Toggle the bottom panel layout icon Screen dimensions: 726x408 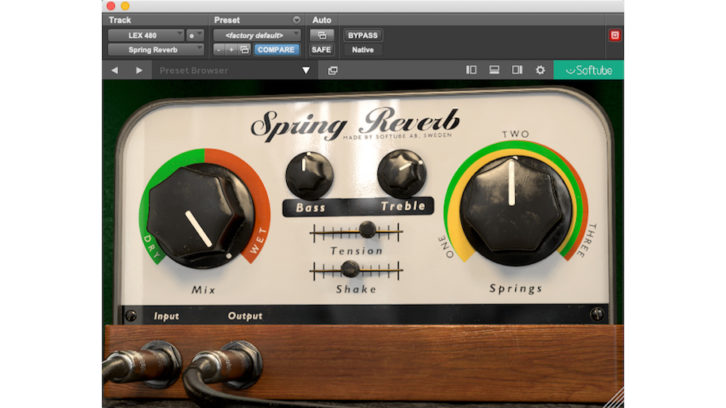(494, 70)
